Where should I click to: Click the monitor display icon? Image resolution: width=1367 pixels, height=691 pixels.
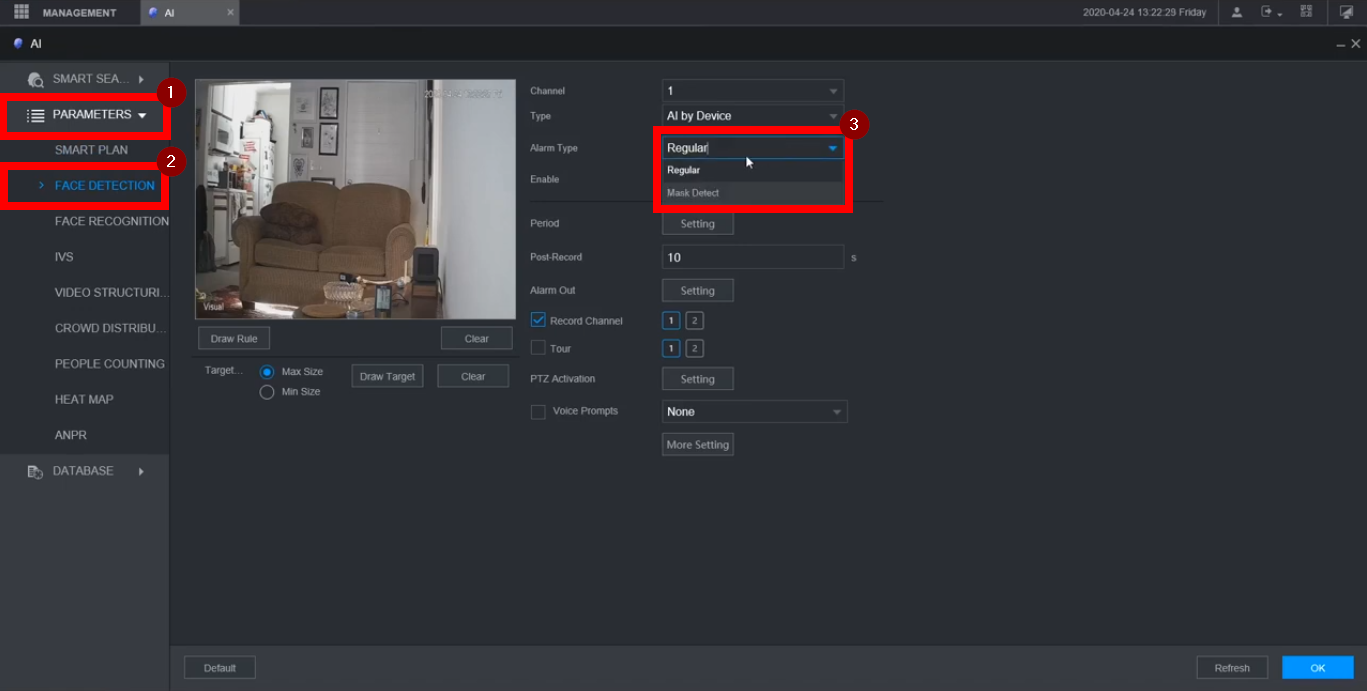tap(1346, 12)
